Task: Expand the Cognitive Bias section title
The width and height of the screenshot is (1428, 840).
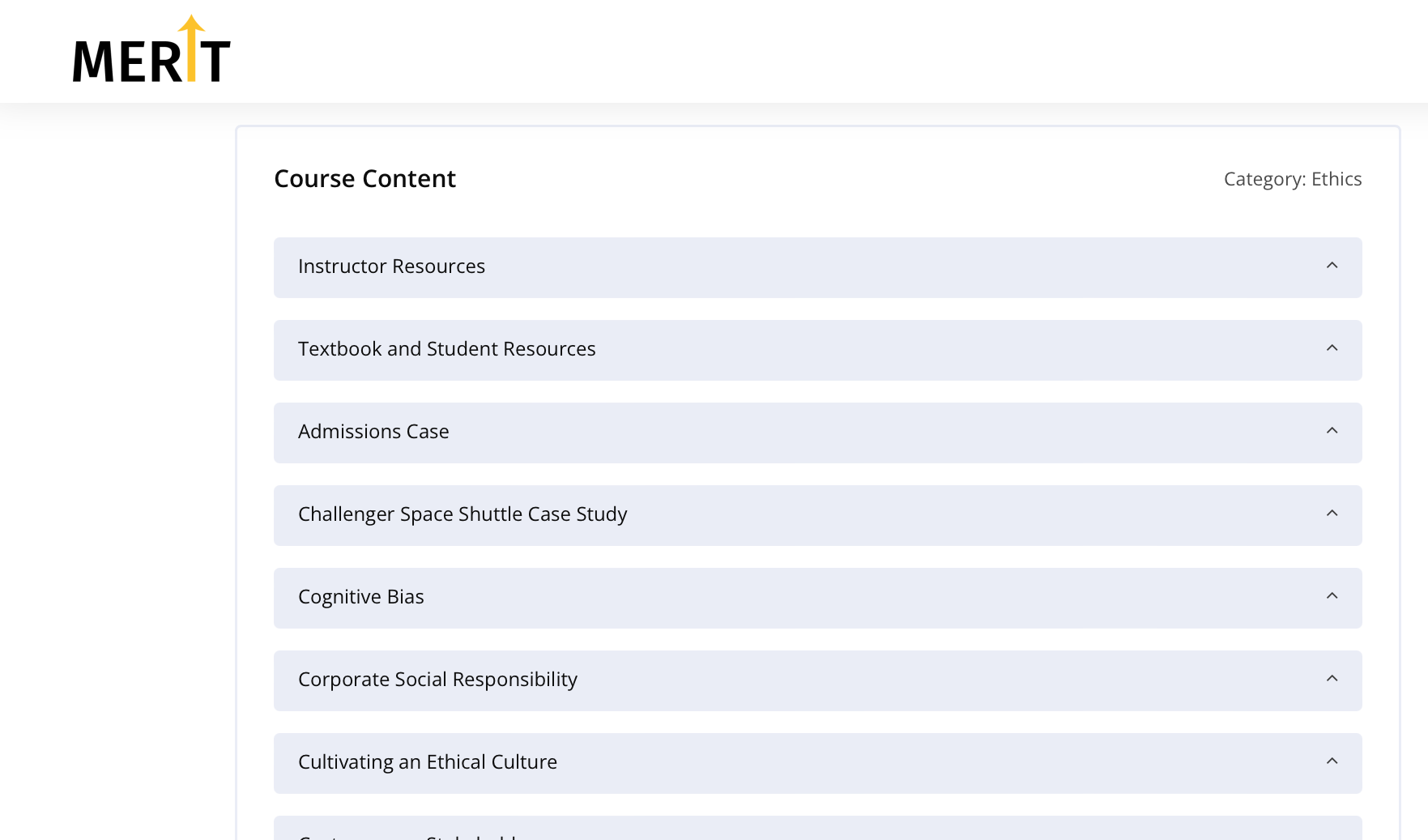Action: (x=360, y=597)
